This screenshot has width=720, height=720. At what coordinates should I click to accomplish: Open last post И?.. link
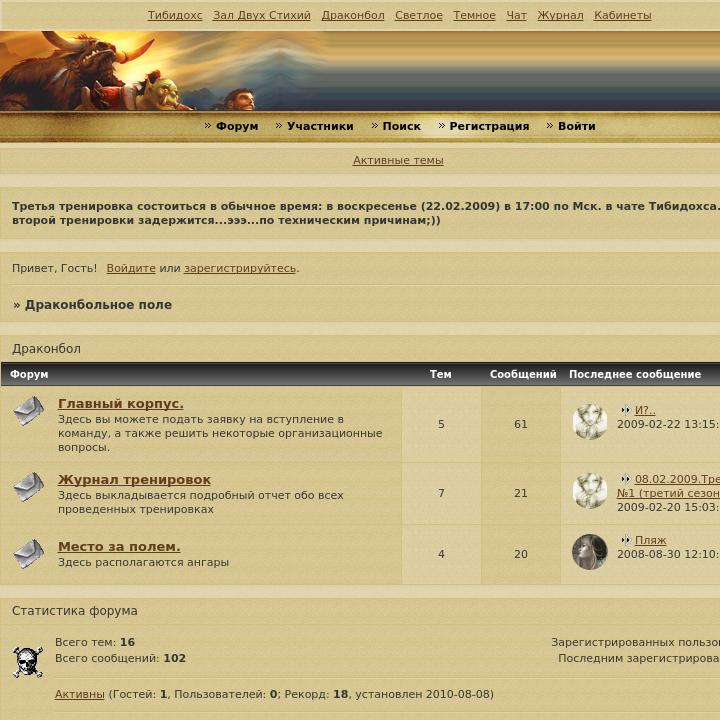coord(645,410)
